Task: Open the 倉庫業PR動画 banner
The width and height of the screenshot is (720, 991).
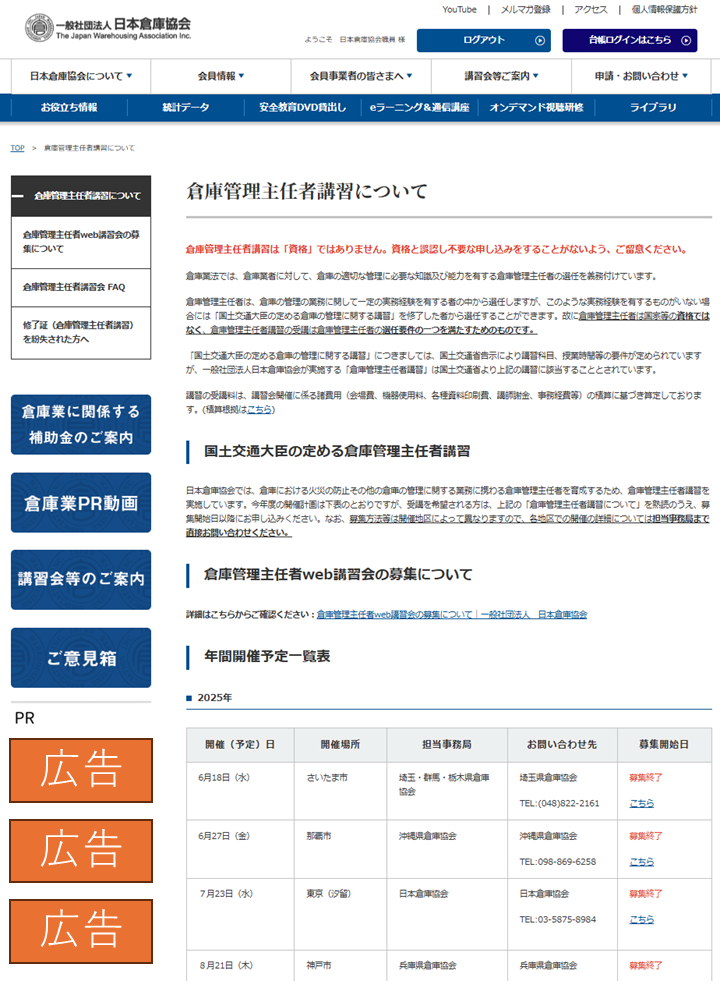Action: [81, 503]
